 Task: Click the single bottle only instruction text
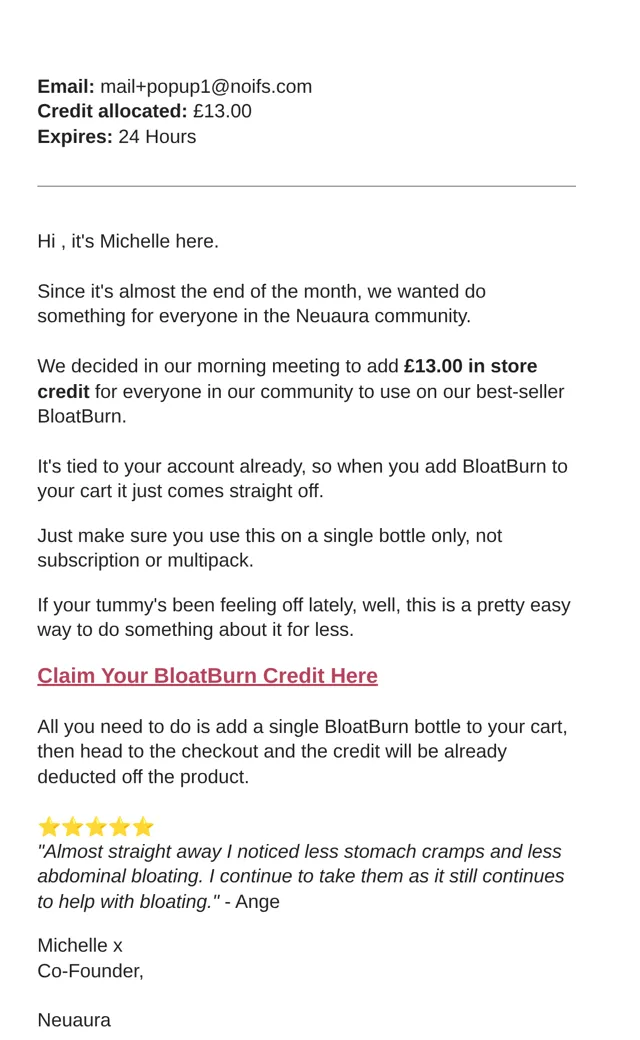click(270, 548)
